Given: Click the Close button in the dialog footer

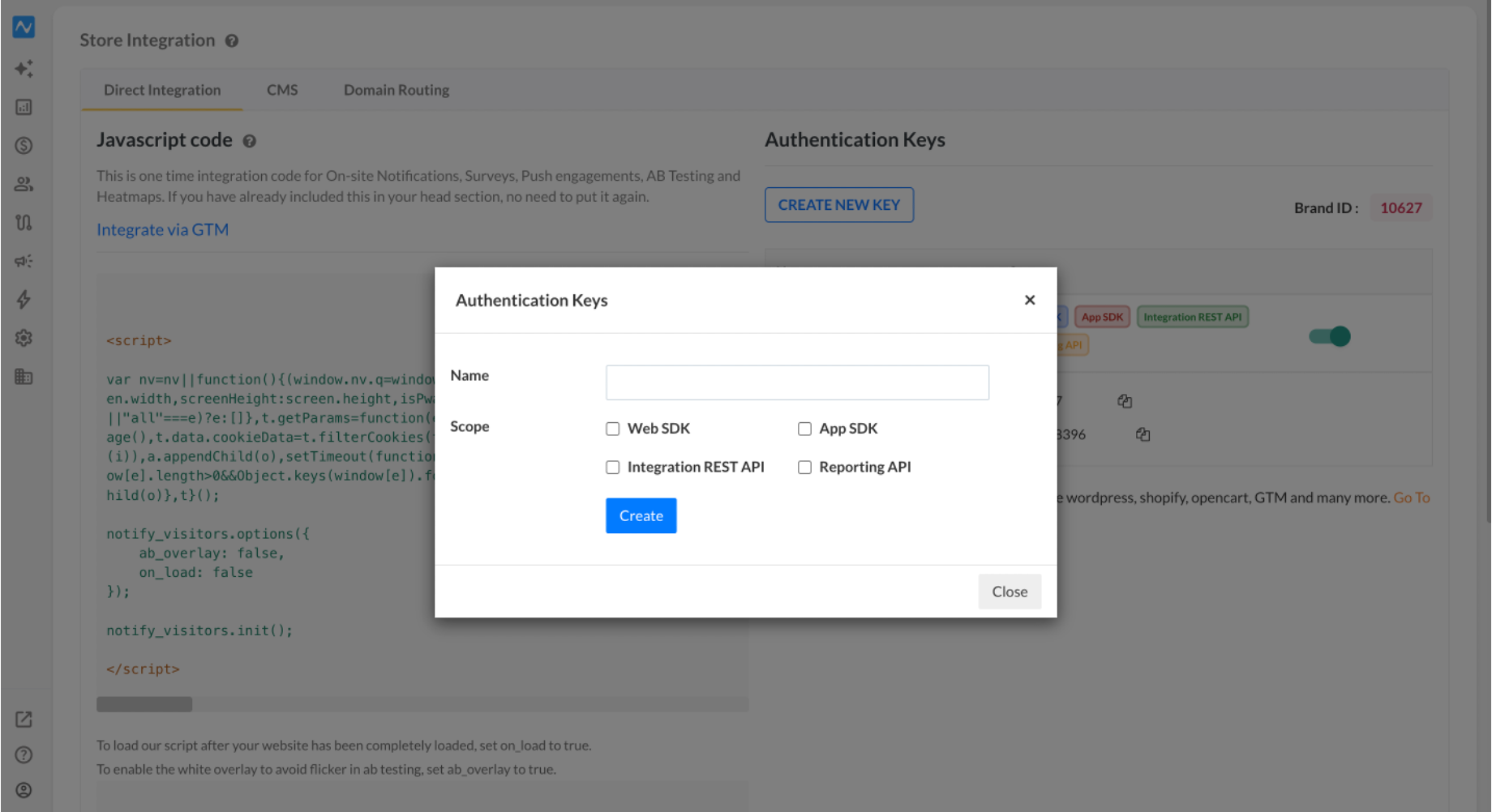Looking at the screenshot, I should (x=1010, y=592).
